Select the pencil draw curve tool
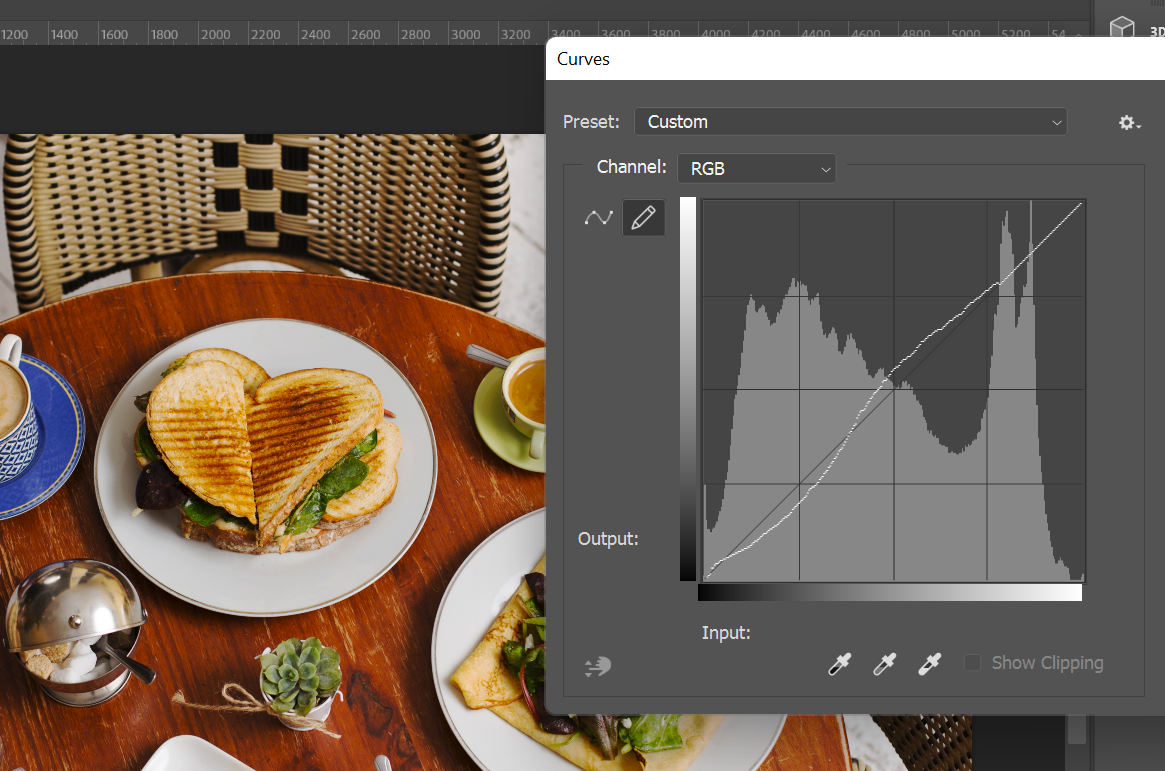Viewport: 1165px width, 771px height. click(x=643, y=218)
